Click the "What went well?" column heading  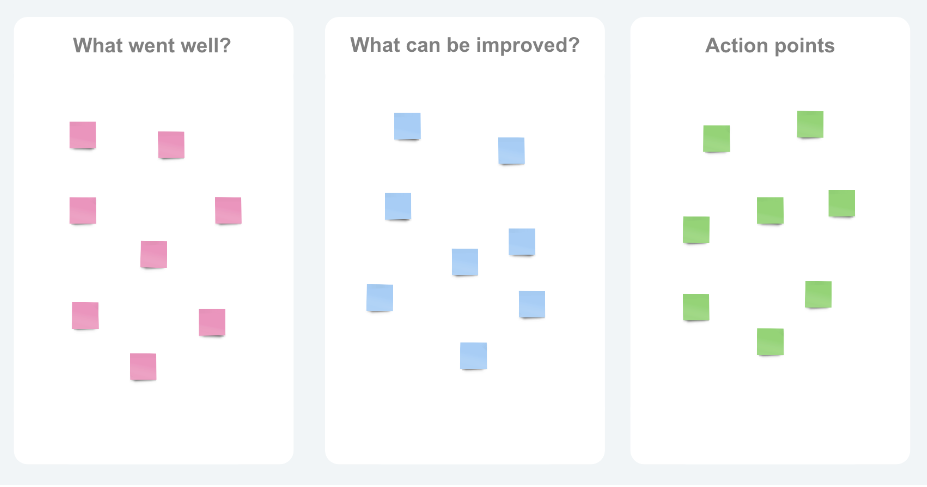(152, 46)
